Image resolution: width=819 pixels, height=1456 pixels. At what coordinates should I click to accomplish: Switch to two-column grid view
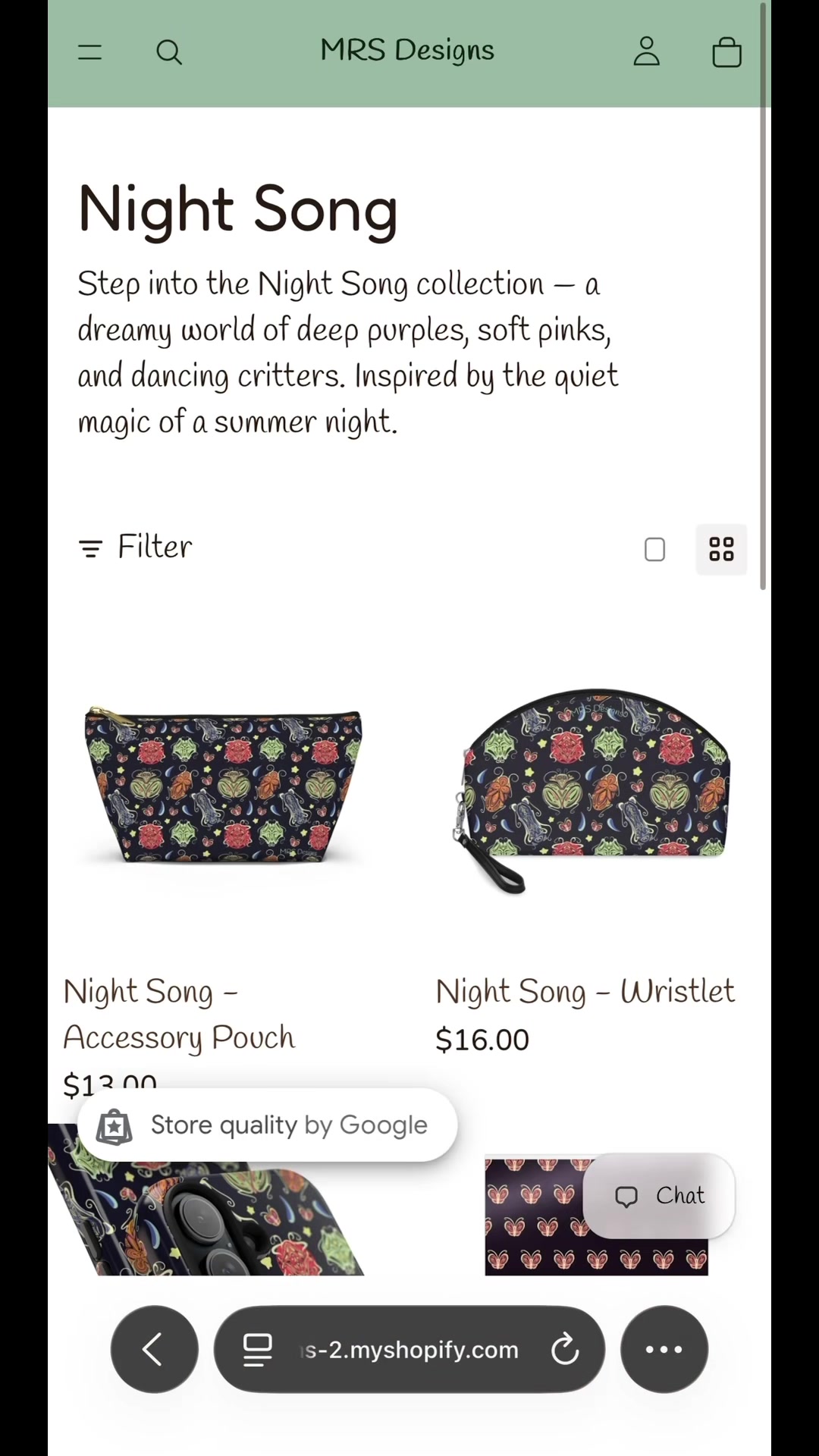[721, 549]
